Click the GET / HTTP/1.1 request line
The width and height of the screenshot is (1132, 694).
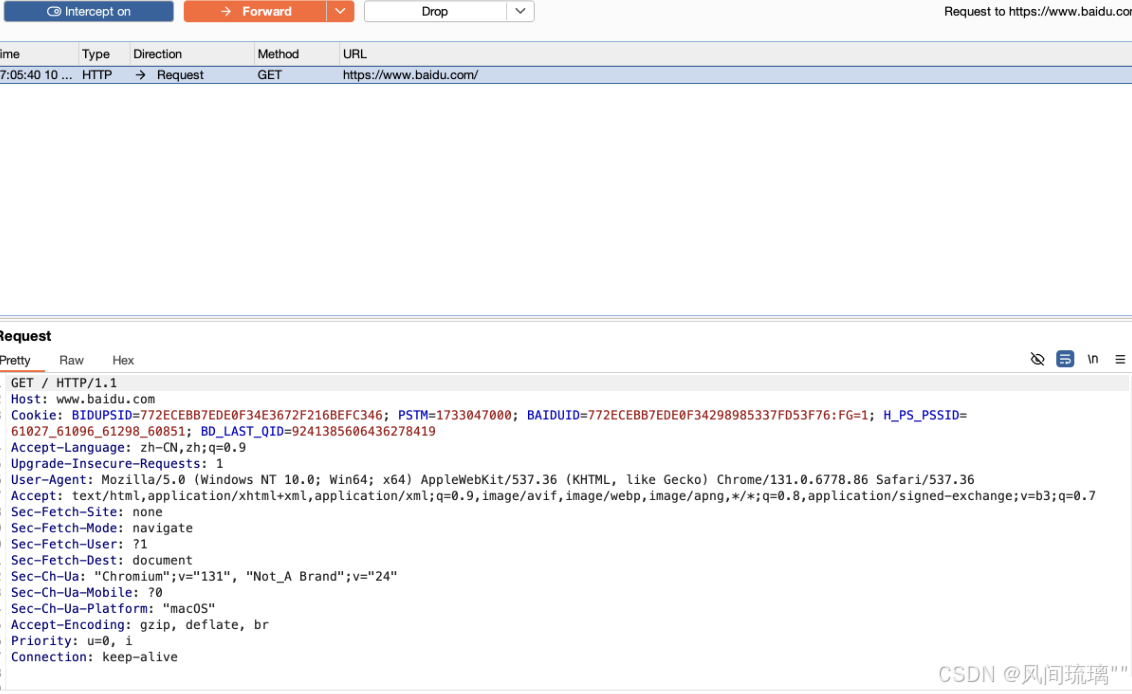coord(64,383)
